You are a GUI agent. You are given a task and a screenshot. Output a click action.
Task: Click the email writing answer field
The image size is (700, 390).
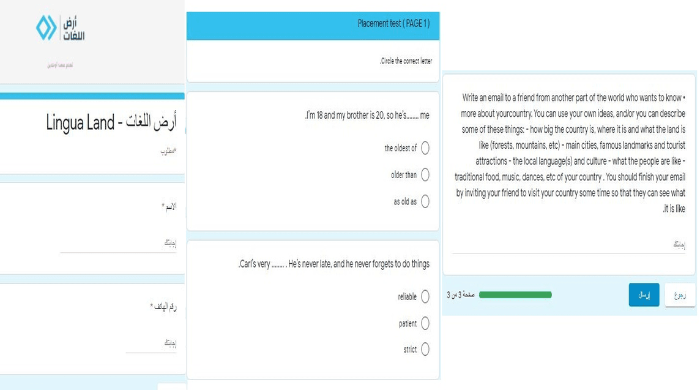tap(568, 245)
